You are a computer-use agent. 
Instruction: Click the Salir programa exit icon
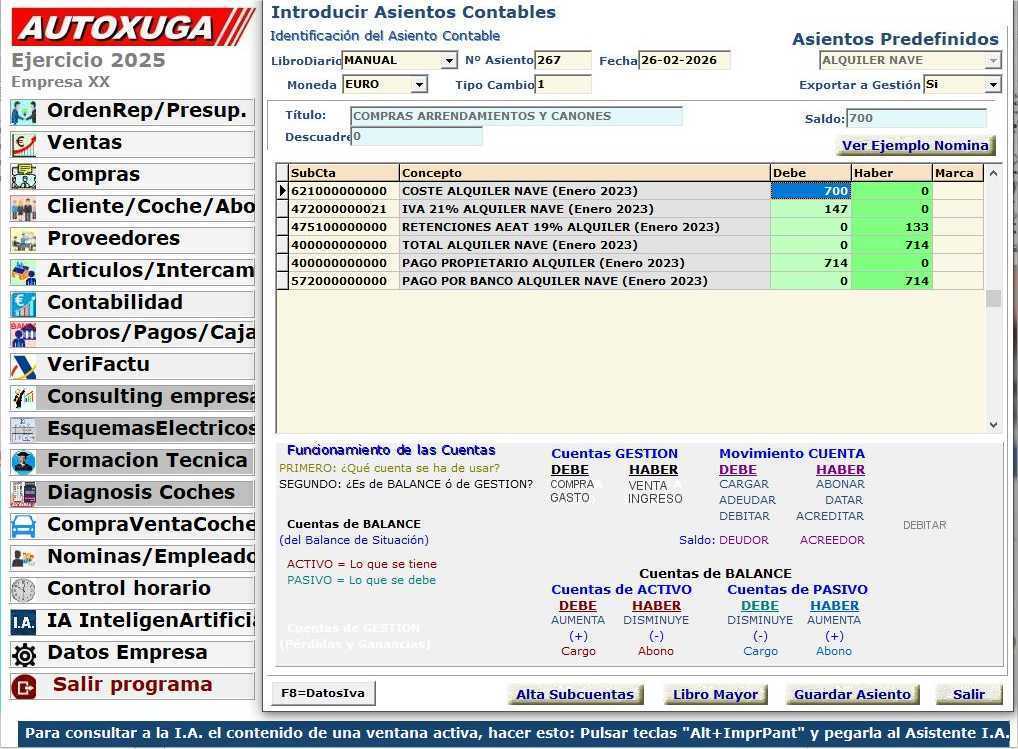pyautogui.click(x=23, y=686)
